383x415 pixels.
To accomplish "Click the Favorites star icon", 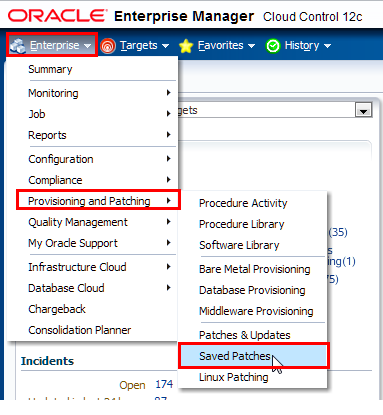I will tap(186, 46).
